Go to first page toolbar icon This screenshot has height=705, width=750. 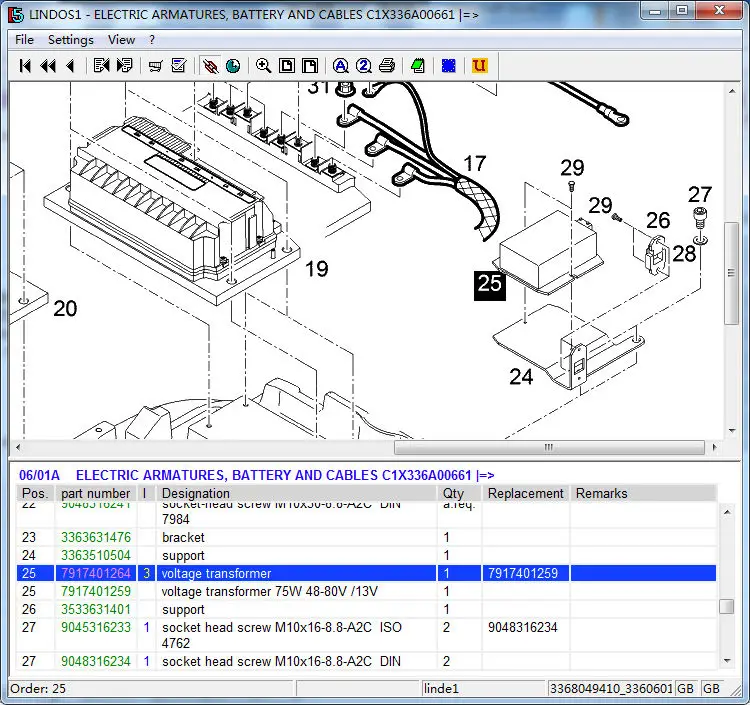coord(25,66)
